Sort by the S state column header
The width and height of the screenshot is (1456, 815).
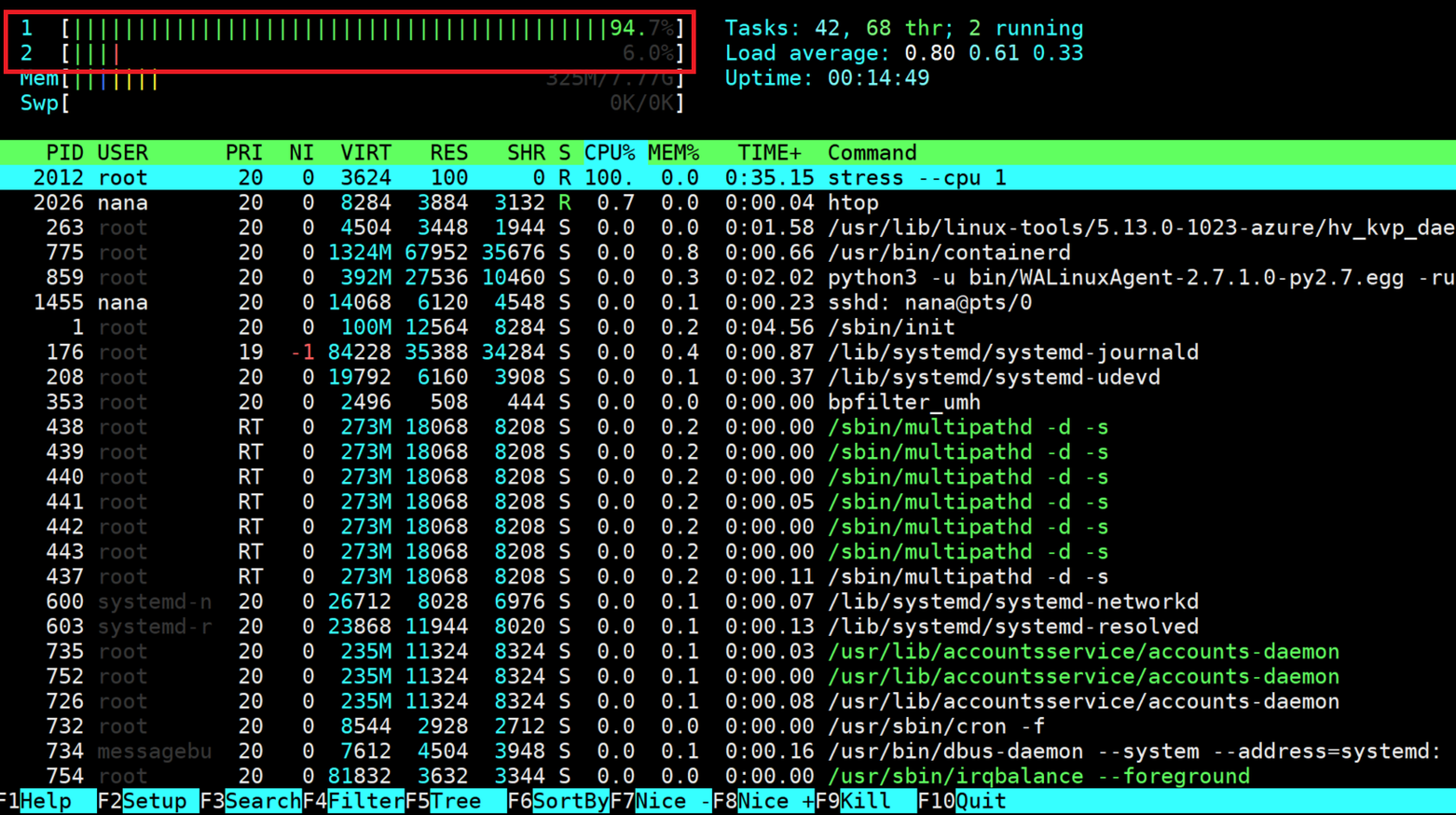coord(564,153)
